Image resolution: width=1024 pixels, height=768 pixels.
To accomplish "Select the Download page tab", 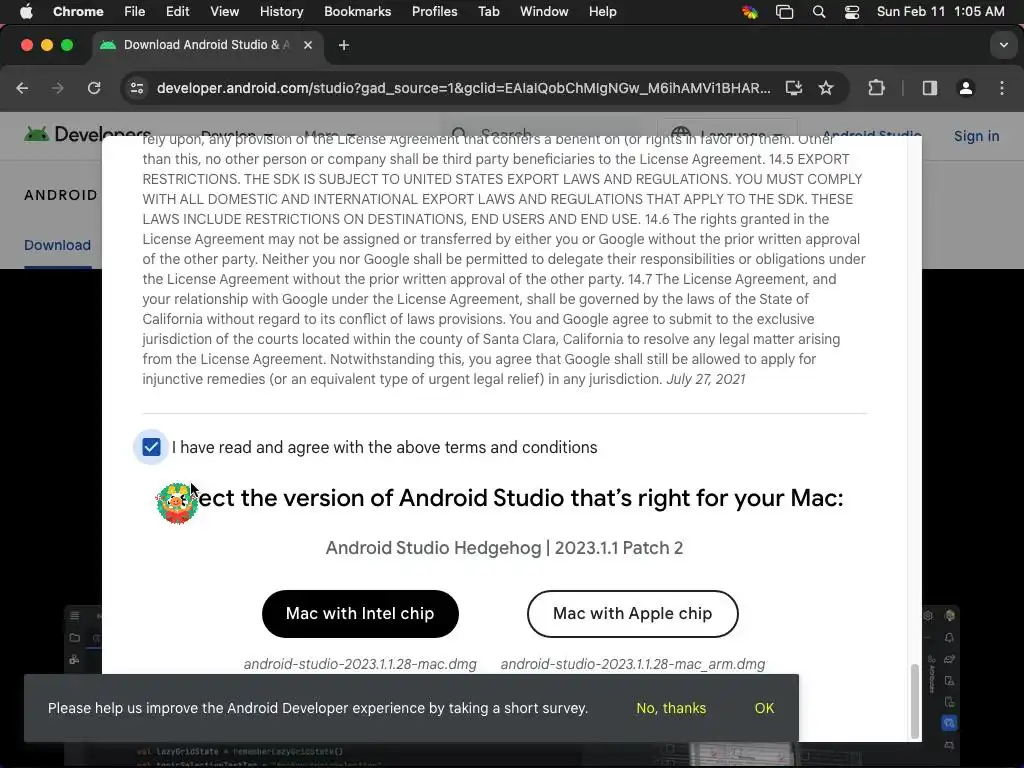I will click(57, 245).
